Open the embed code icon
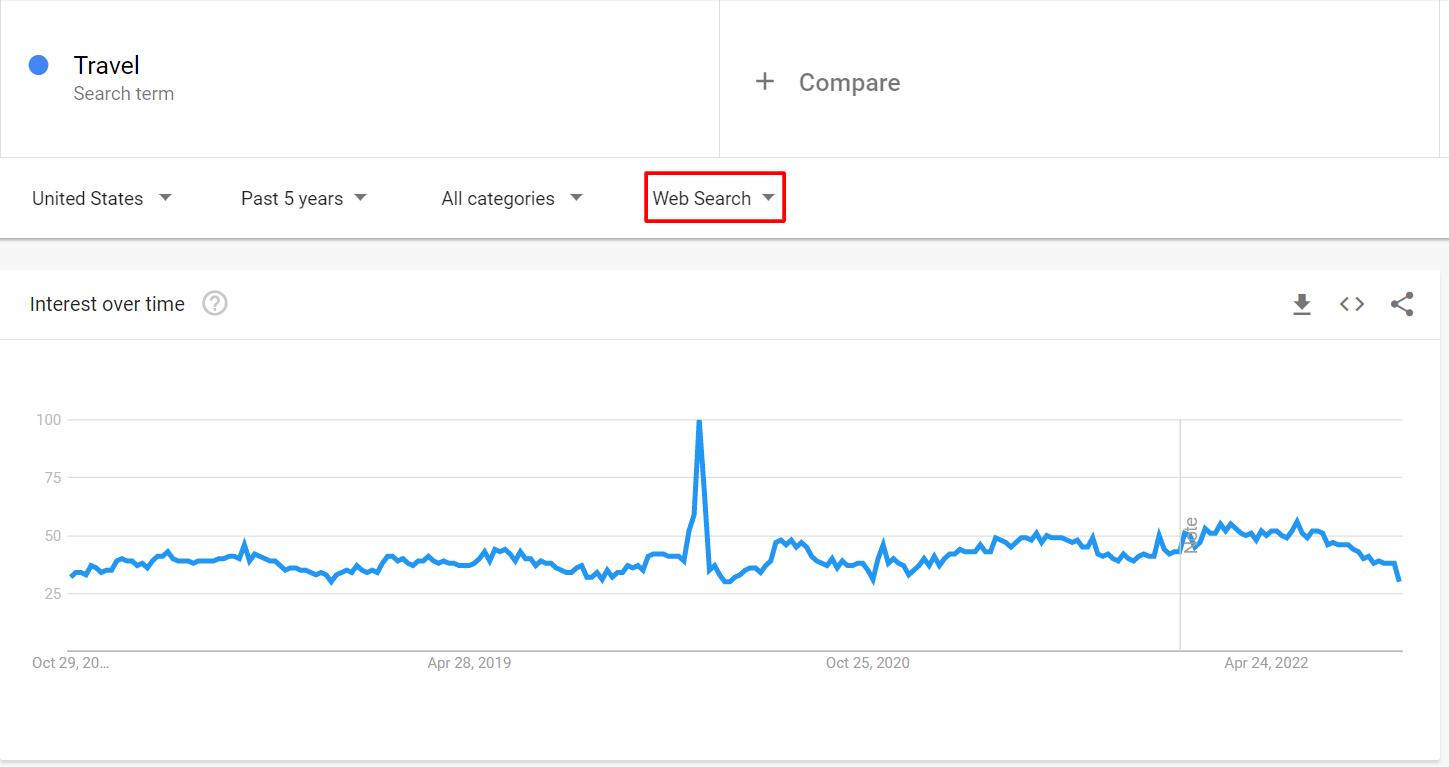Viewport: 1449px width, 767px height. pyautogui.click(x=1352, y=304)
